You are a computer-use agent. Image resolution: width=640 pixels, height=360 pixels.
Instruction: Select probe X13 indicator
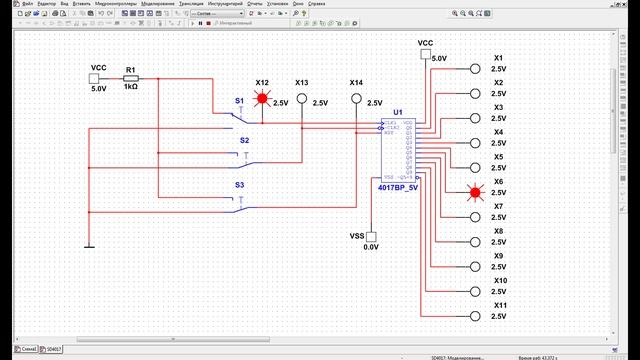302,98
